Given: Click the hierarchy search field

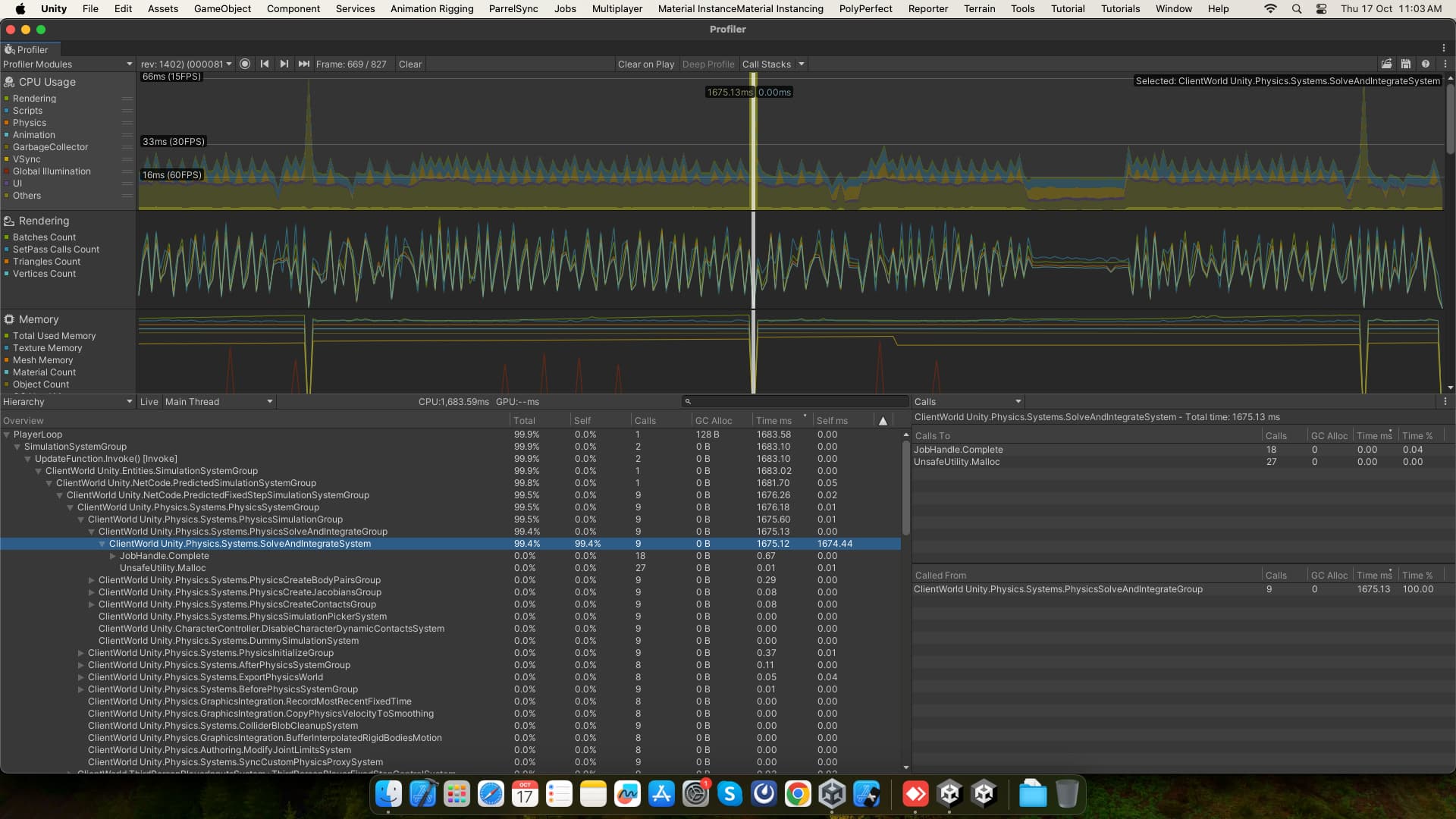Looking at the screenshot, I should 796,402.
